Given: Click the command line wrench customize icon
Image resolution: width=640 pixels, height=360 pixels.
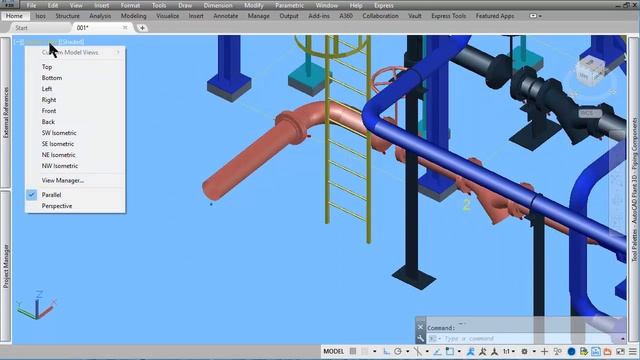Looking at the screenshot, I should 420,338.
